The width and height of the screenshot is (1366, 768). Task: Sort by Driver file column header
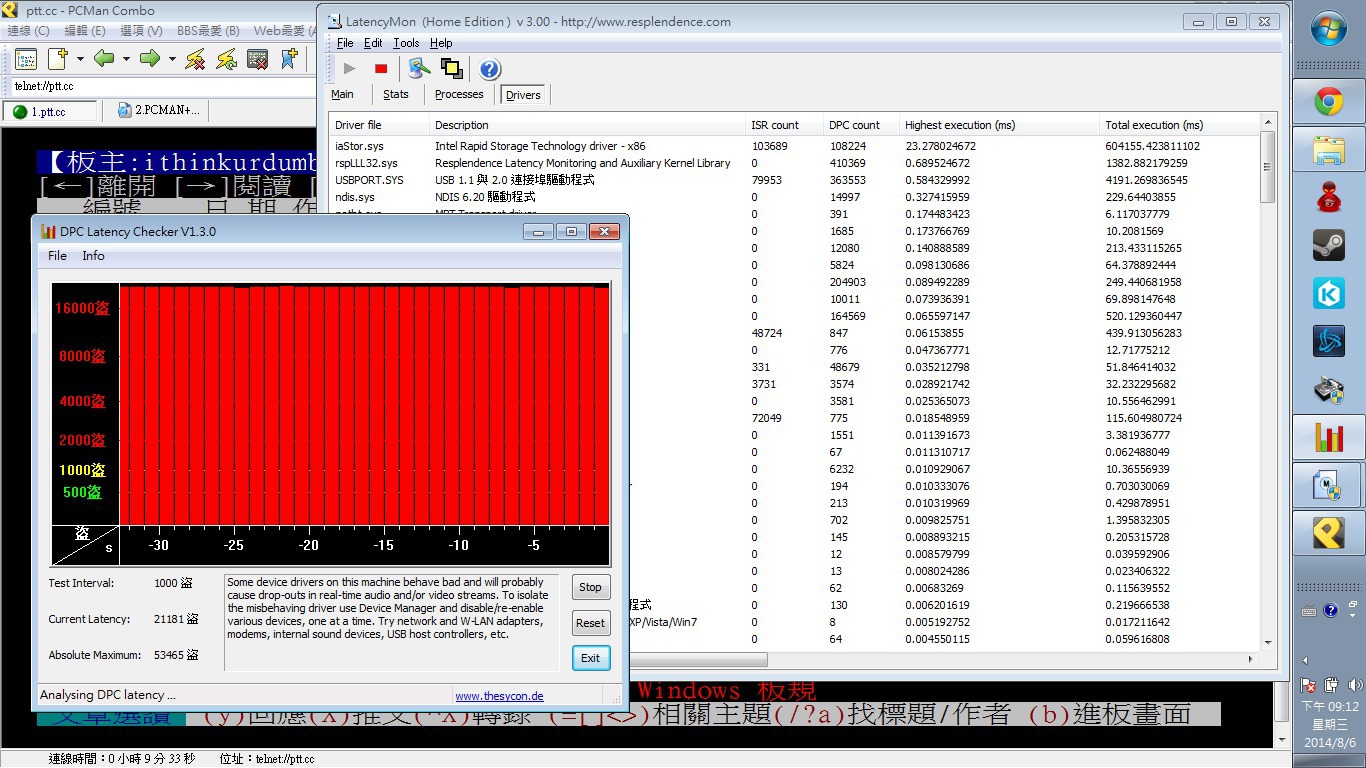[x=379, y=125]
